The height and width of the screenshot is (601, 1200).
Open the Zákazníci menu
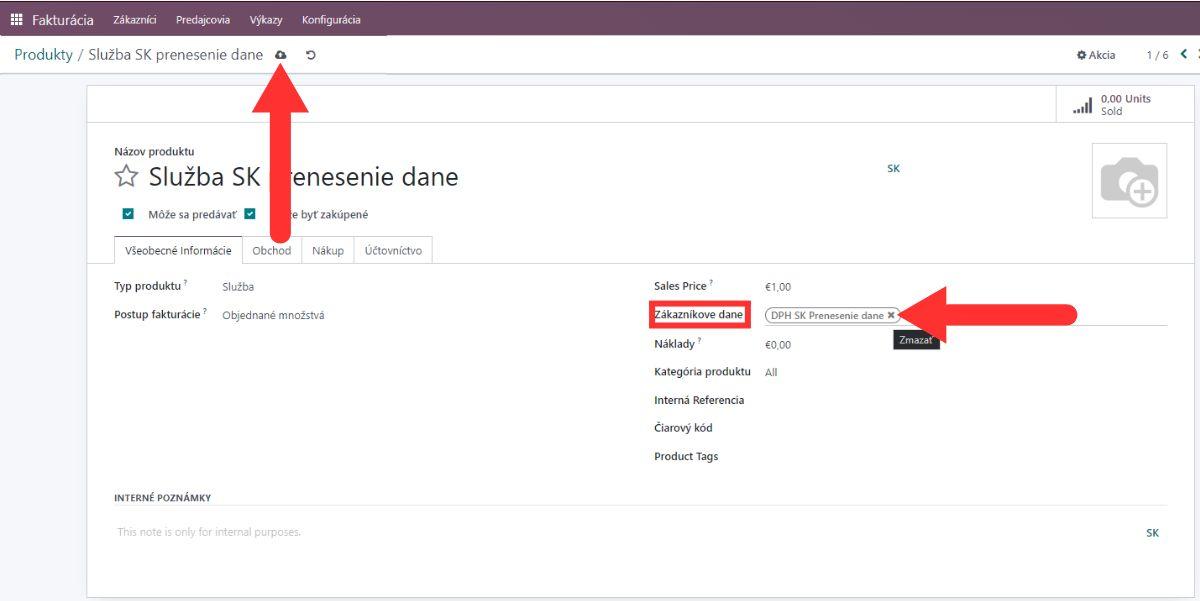(x=135, y=20)
